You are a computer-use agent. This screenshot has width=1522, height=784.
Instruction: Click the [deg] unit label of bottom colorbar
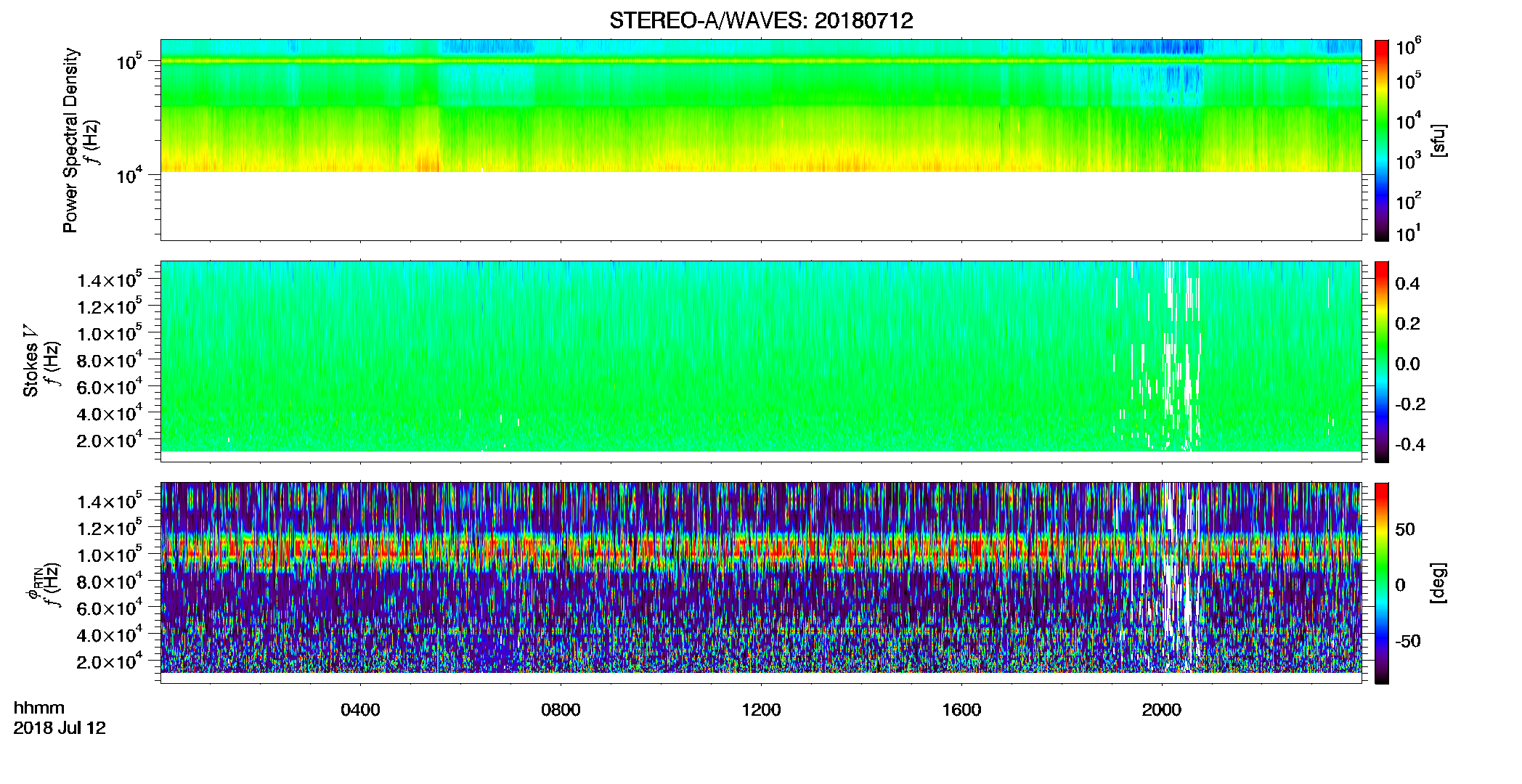point(1438,583)
